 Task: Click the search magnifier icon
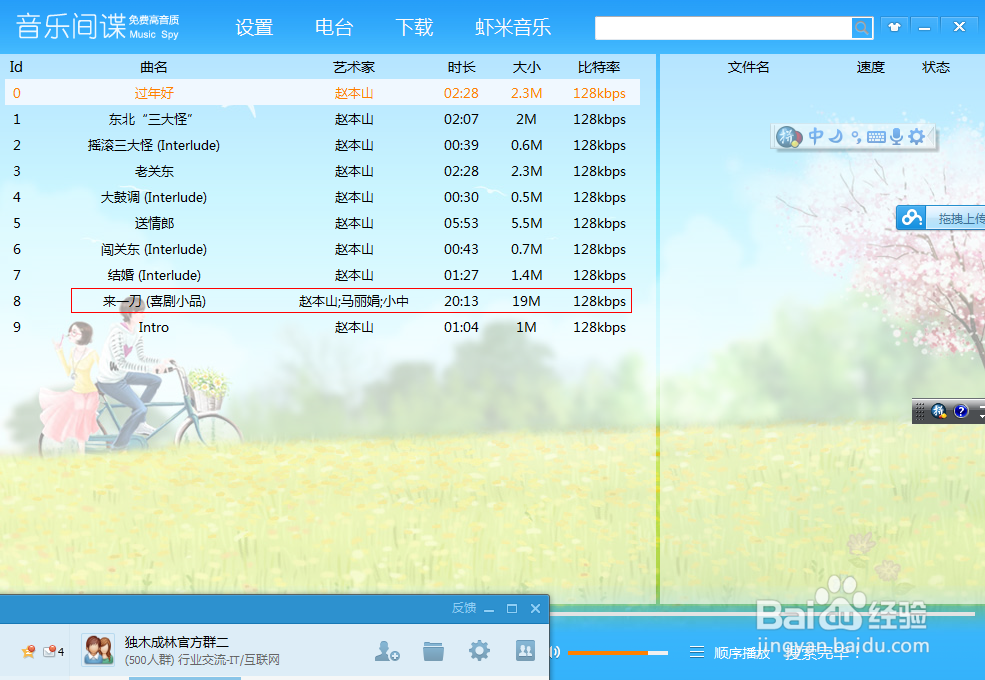[x=861, y=28]
